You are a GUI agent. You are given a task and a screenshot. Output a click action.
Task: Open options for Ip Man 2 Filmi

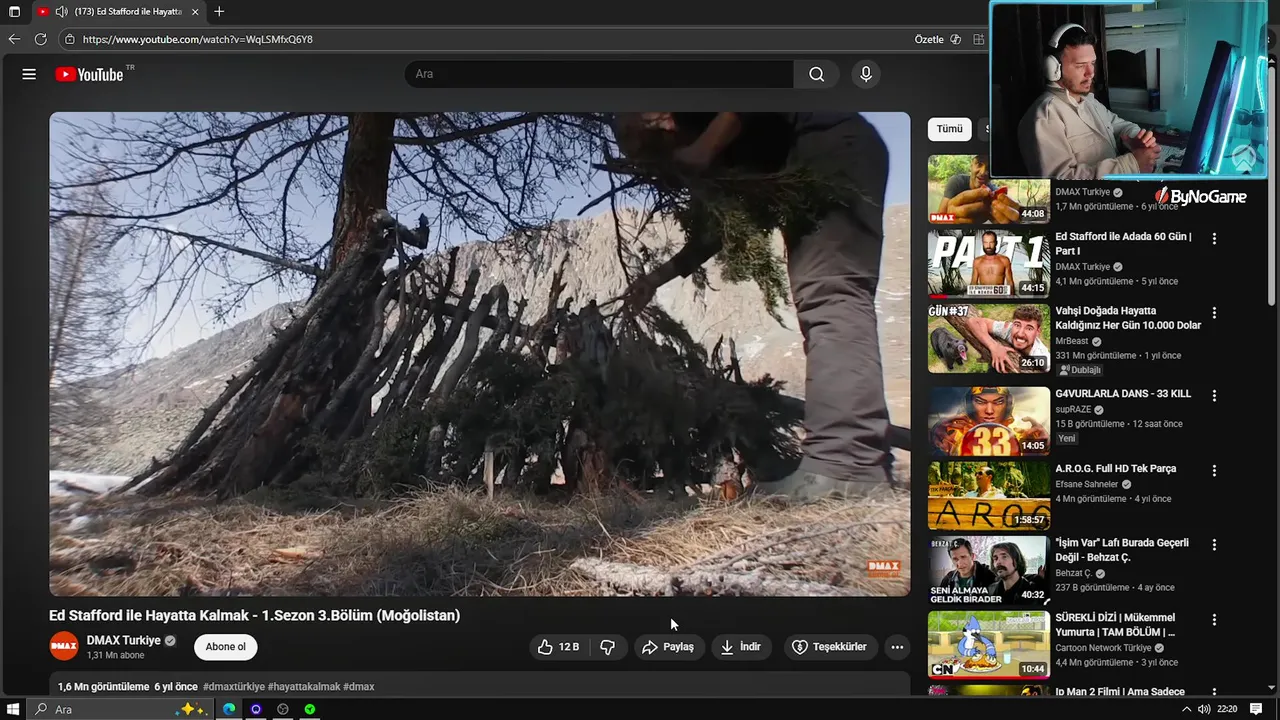1214,693
